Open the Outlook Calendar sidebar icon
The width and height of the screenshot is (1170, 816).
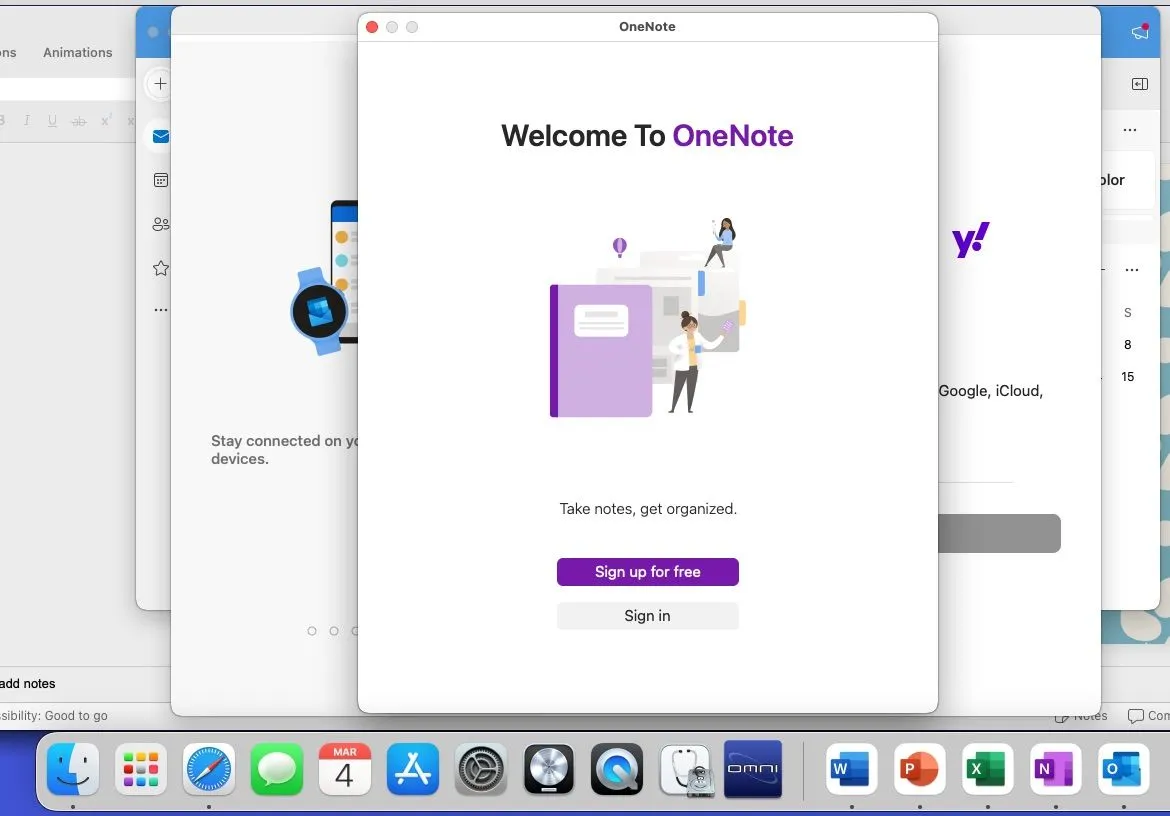point(160,180)
